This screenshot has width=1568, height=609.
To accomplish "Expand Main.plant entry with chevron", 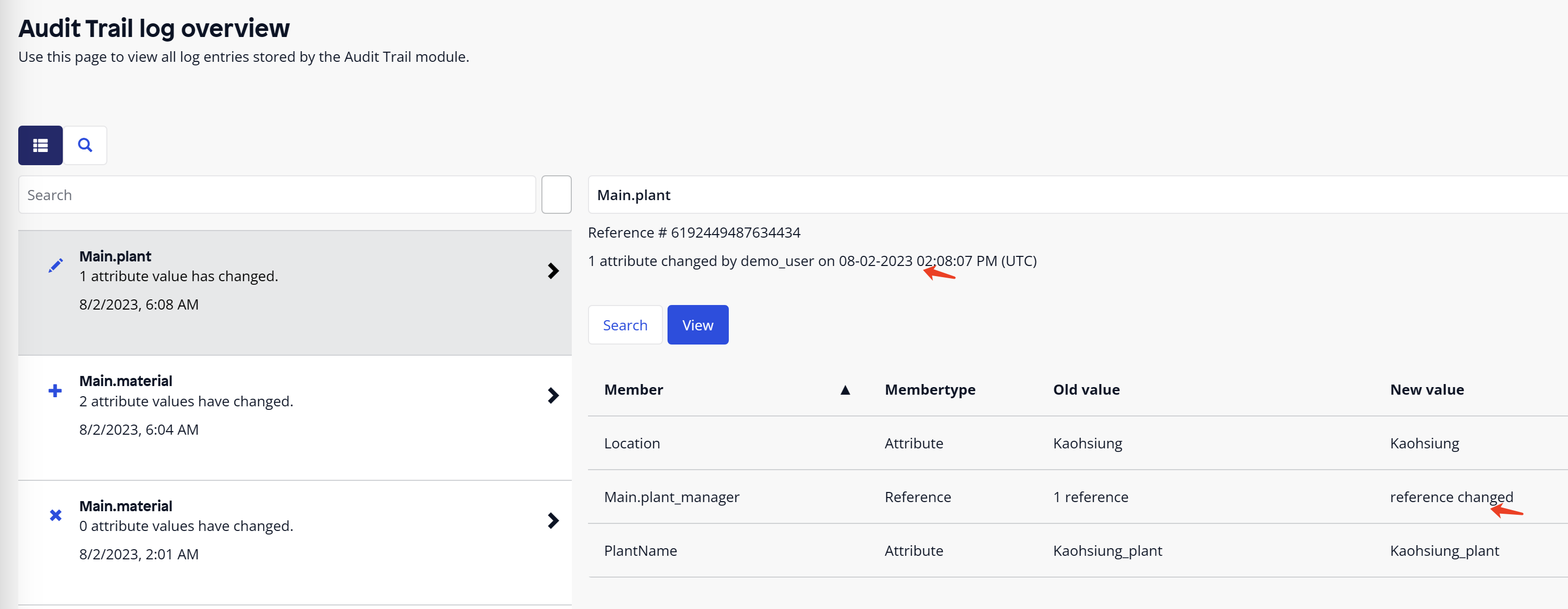I will pyautogui.click(x=553, y=271).
